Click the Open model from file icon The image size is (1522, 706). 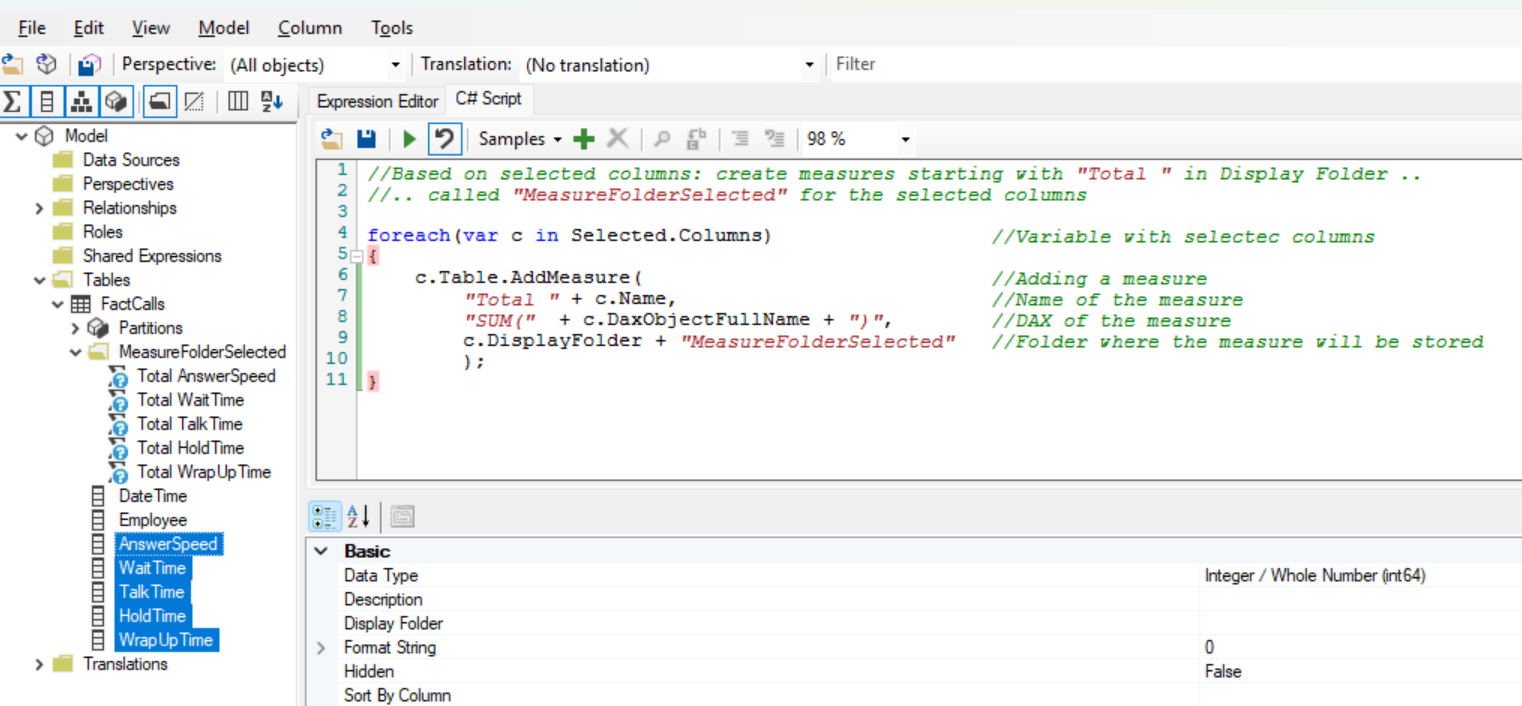pos(13,65)
